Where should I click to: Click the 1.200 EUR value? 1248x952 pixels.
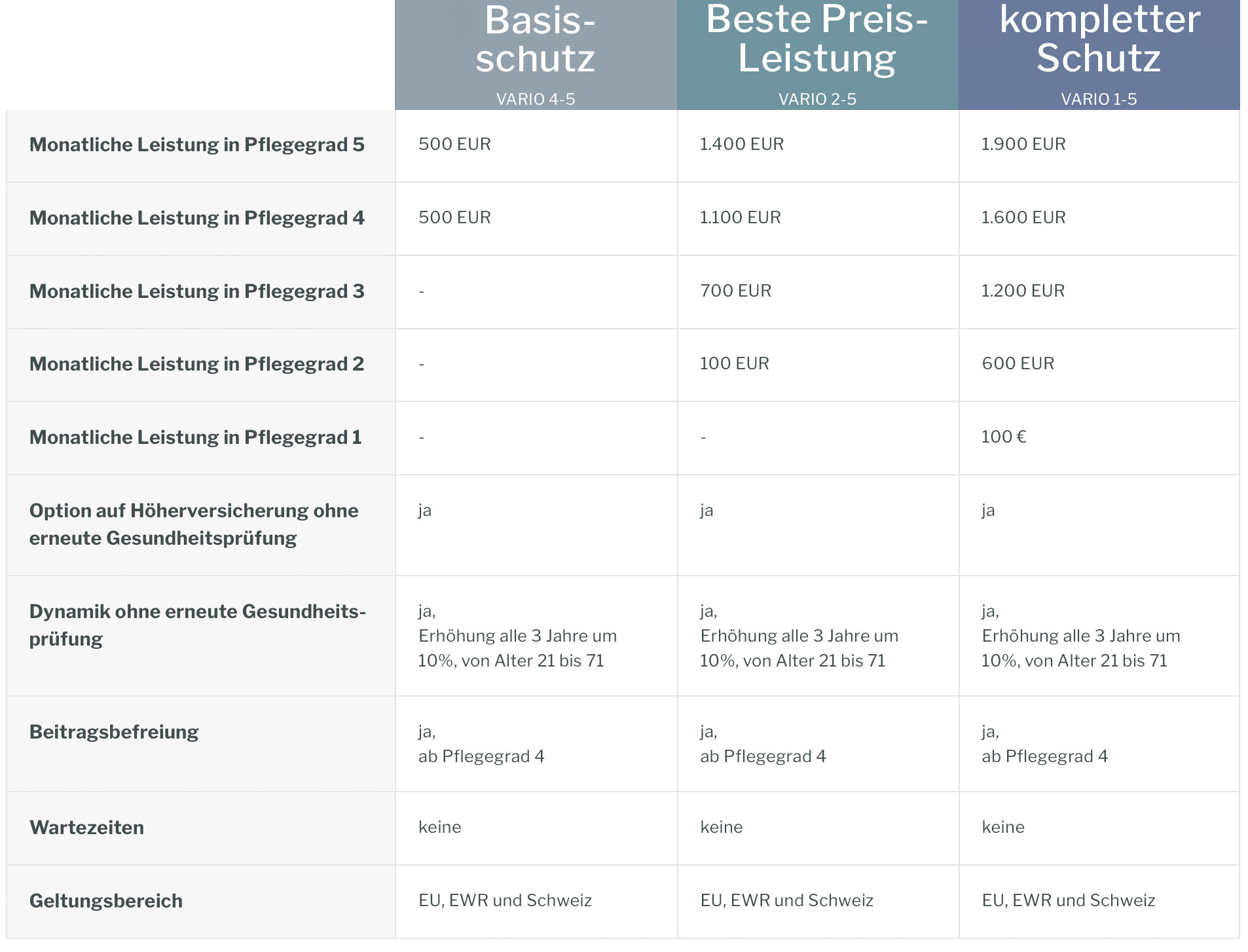tap(1022, 291)
